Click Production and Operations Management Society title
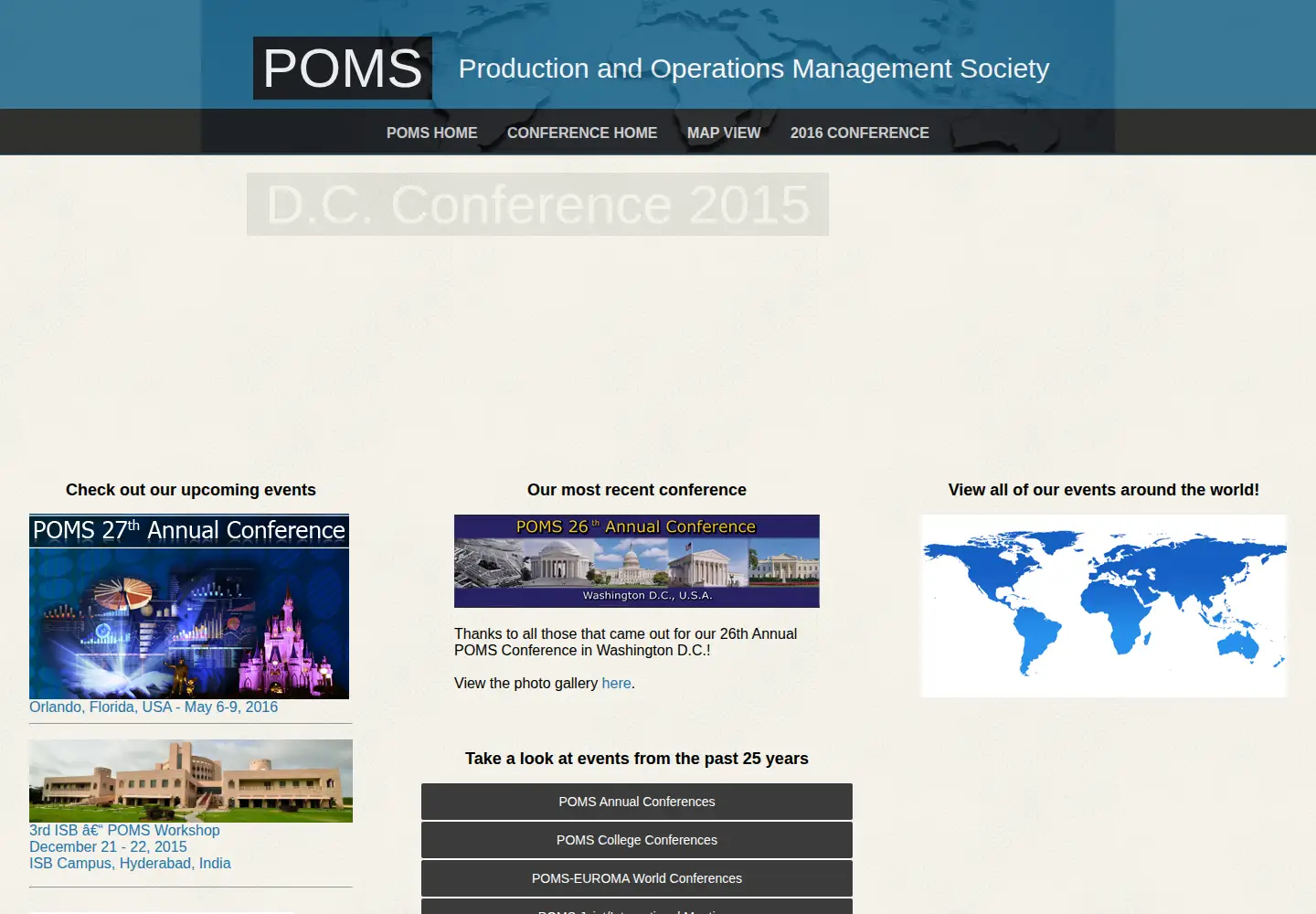This screenshot has width=1316, height=914. [754, 69]
